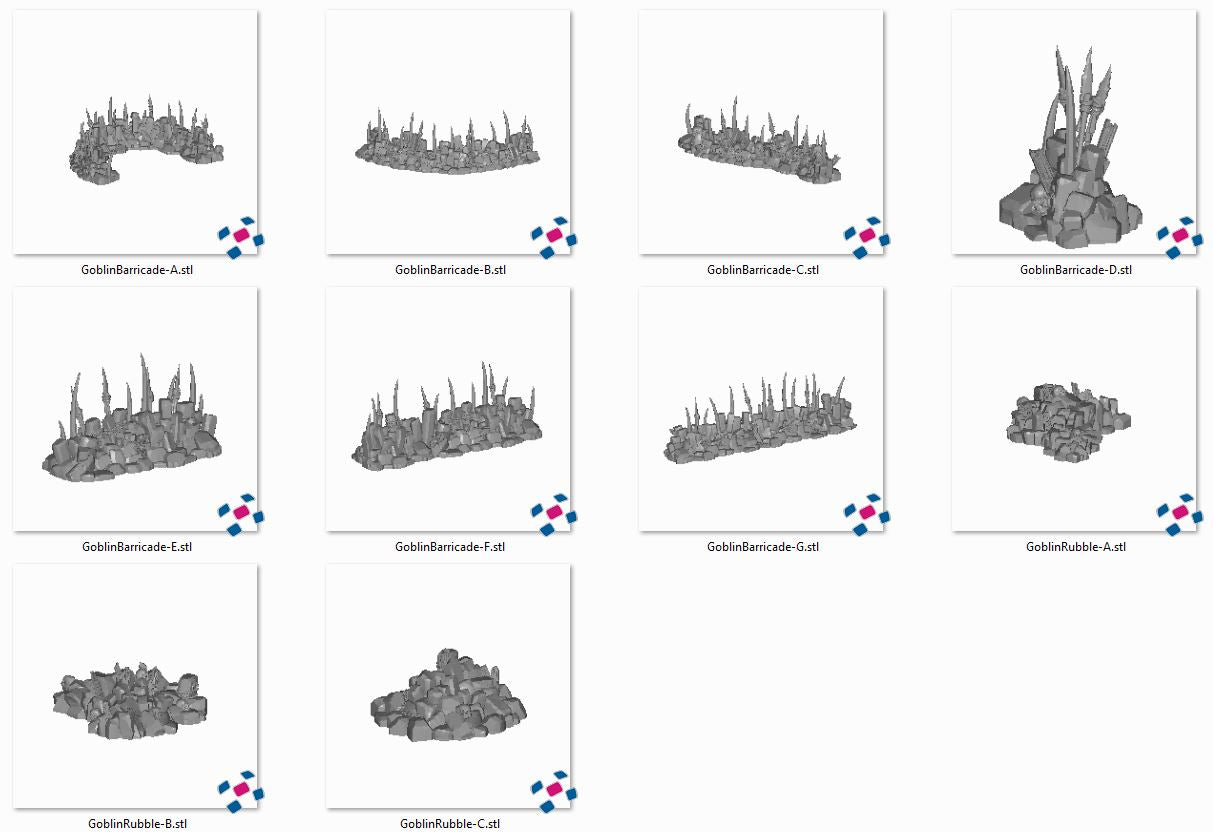Select the watermark icon on GoblinBarricade-F.stl thumbnail
This screenshot has height=832, width=1213.
552,510
